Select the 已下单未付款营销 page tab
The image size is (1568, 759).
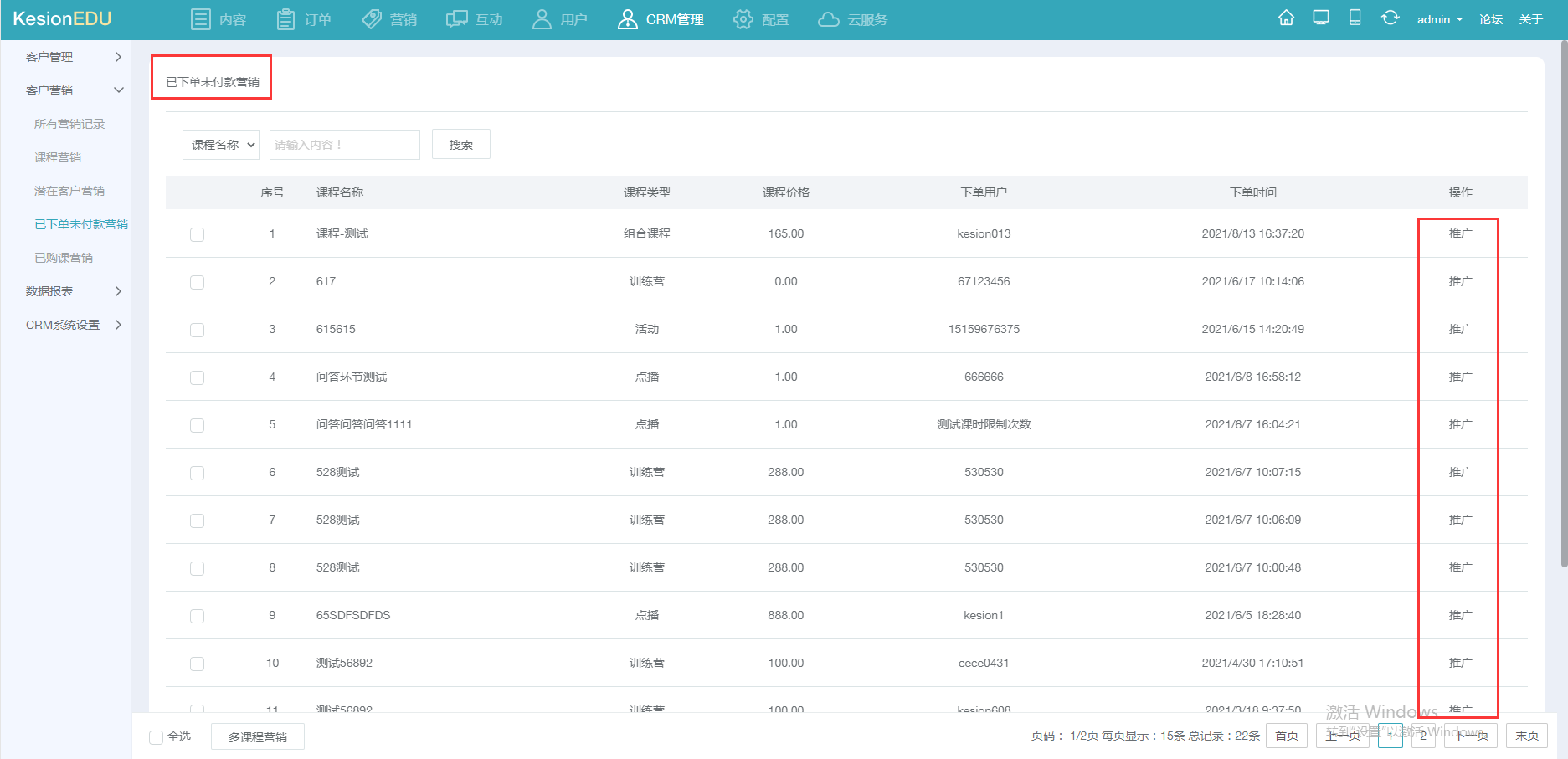pos(213,82)
